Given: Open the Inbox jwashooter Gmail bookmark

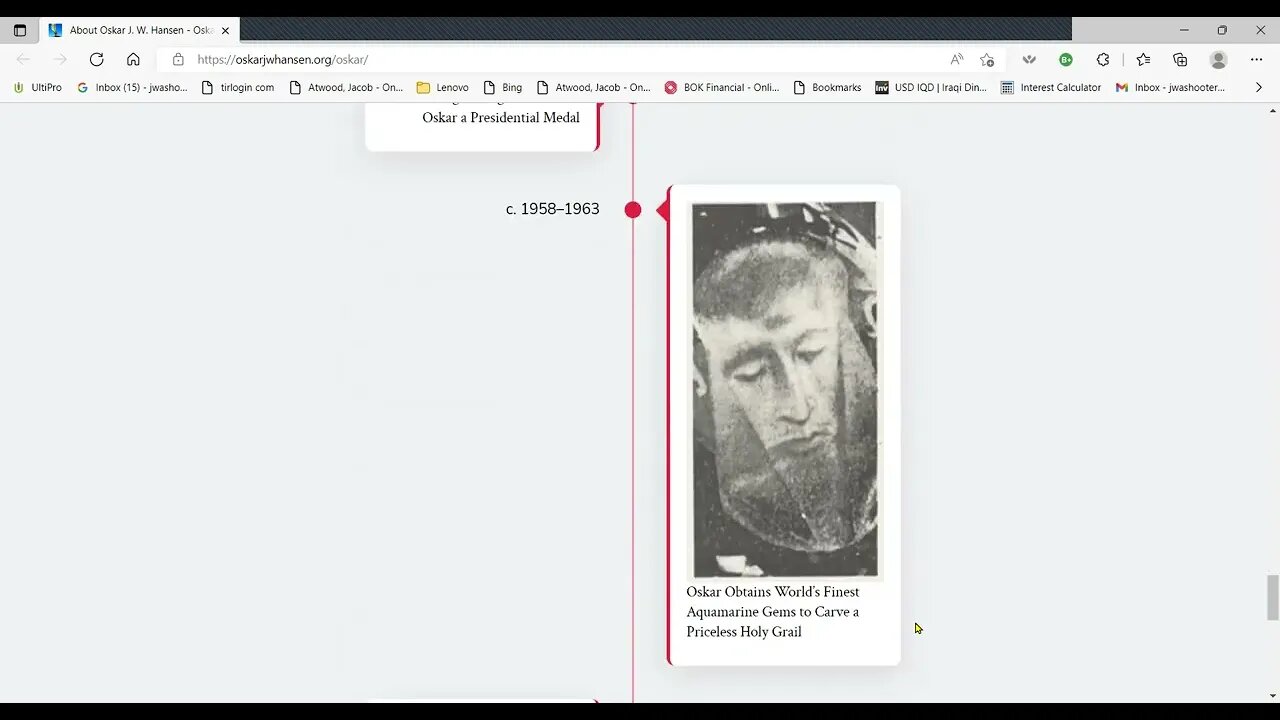Looking at the screenshot, I should [1170, 87].
